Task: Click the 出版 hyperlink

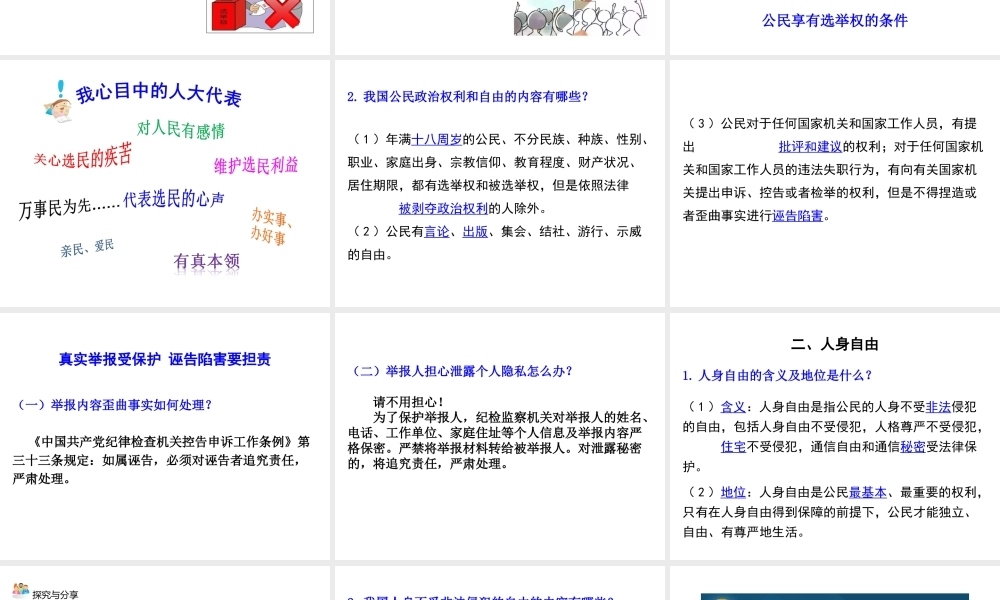Action: 475,232
